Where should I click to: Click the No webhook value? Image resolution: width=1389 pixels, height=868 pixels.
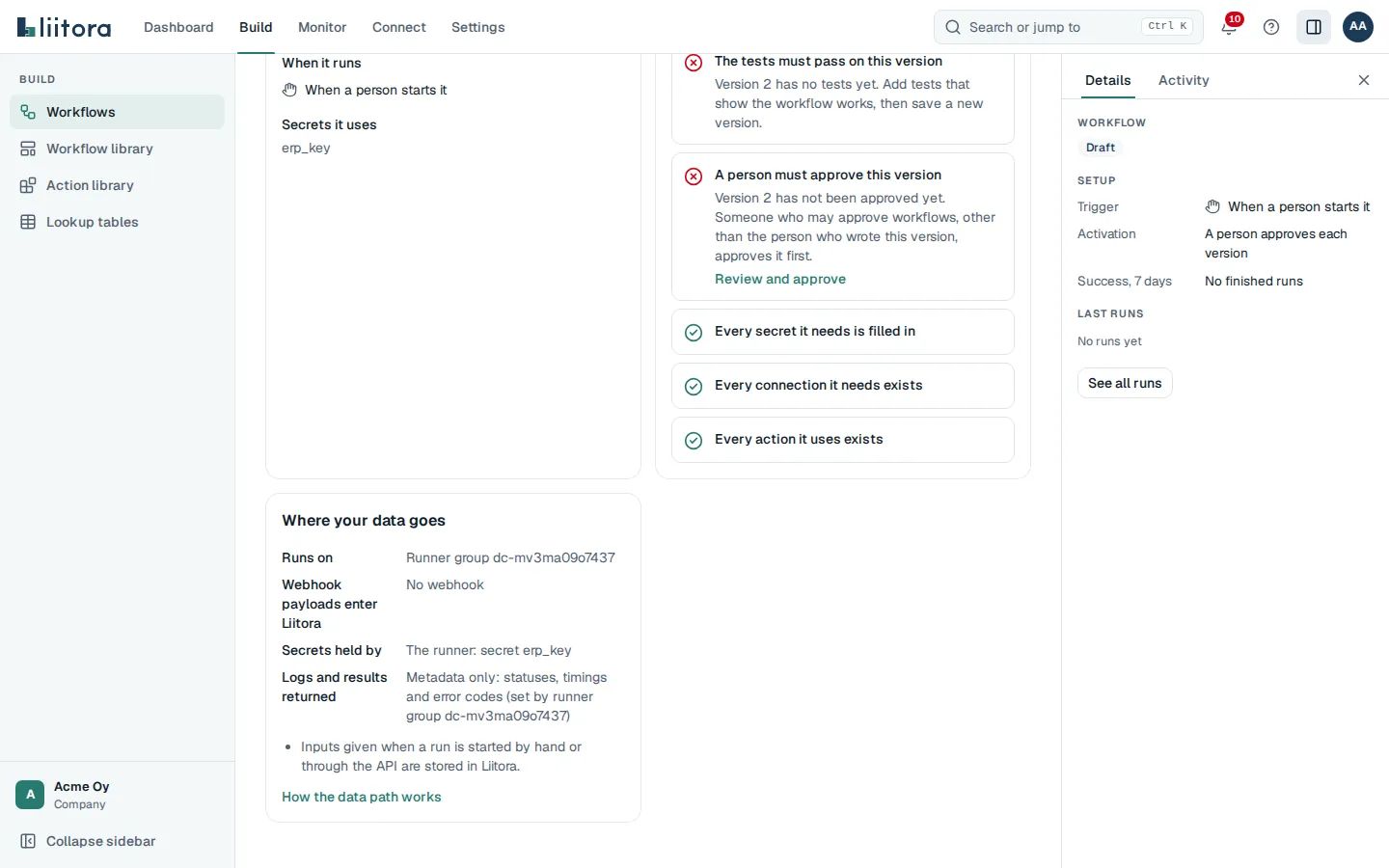[x=445, y=584]
